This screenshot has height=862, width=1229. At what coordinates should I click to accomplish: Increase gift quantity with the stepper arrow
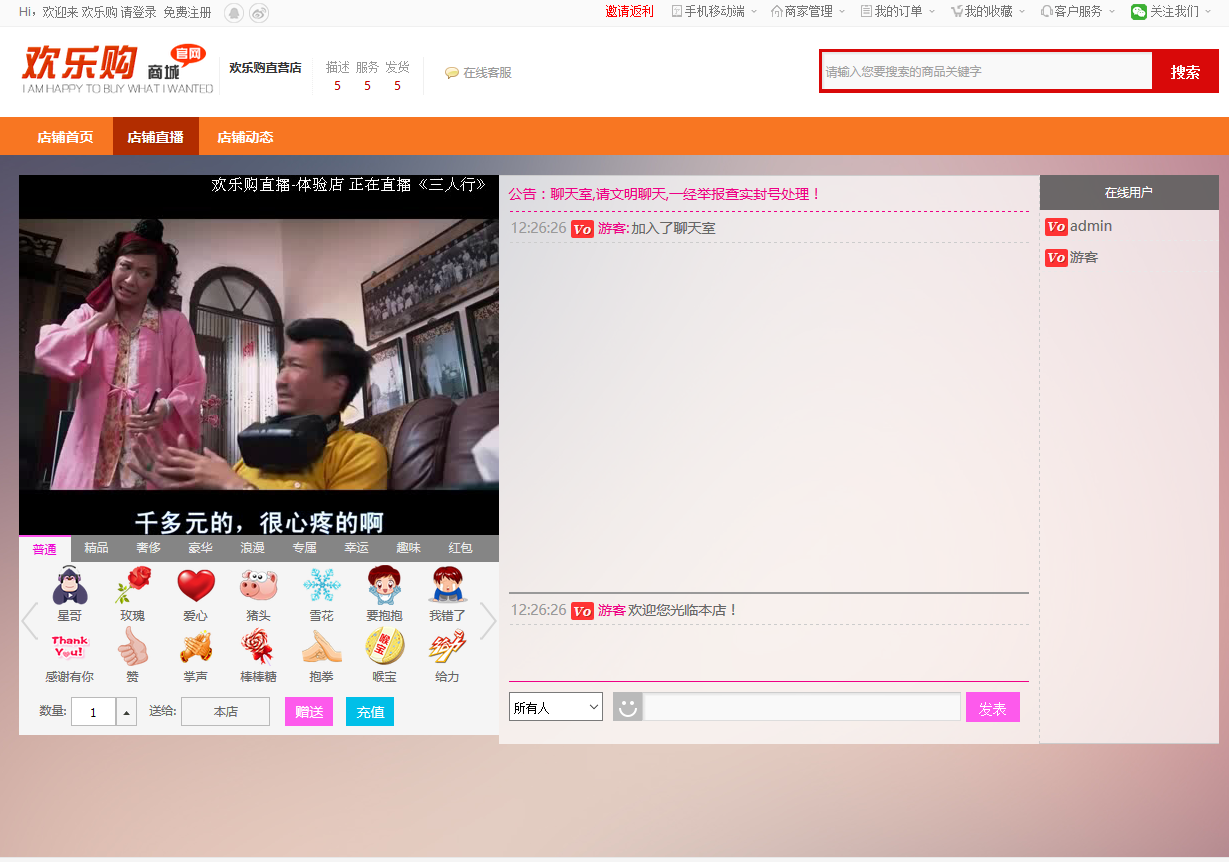(127, 712)
